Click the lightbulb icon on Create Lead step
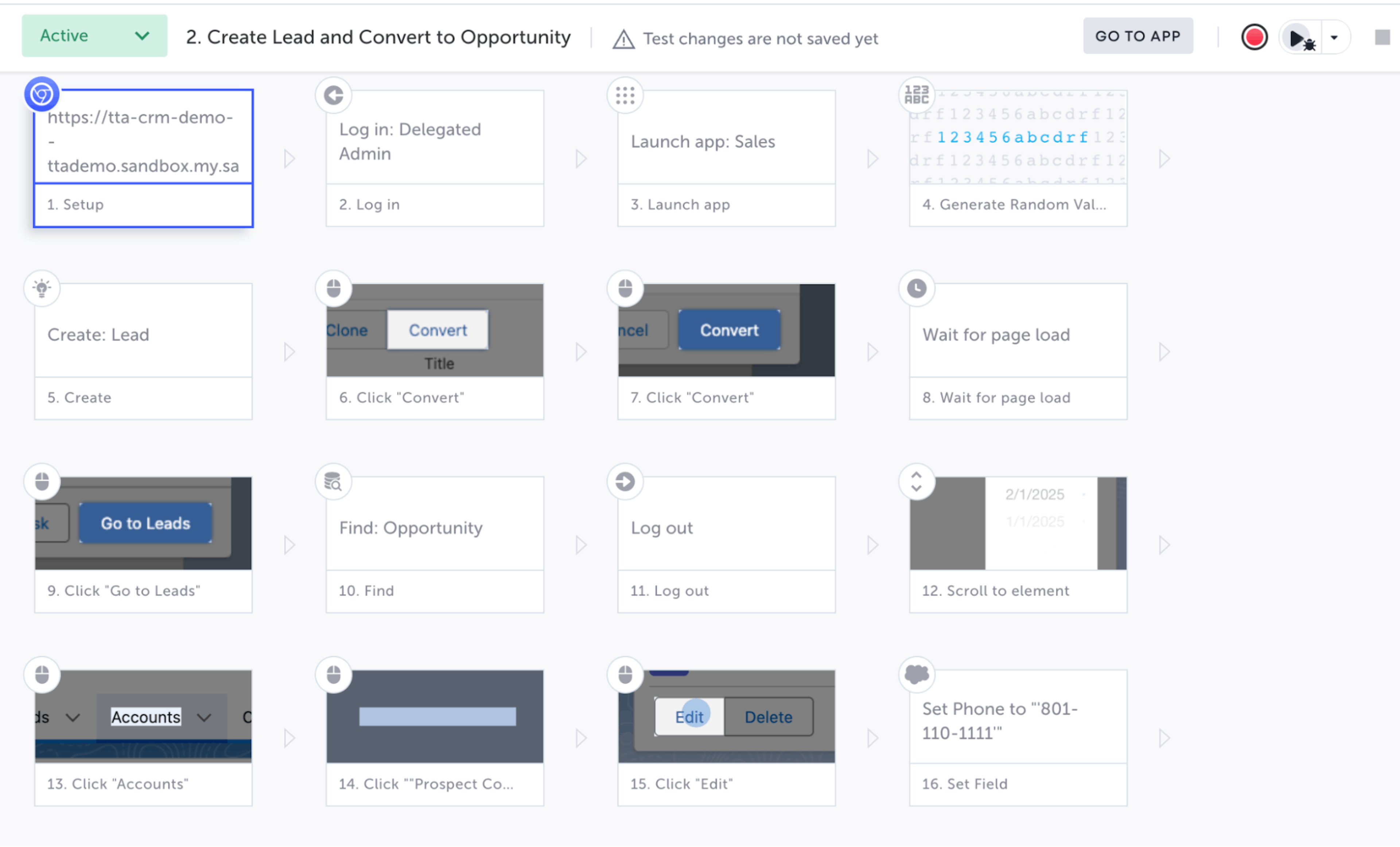 (x=42, y=288)
